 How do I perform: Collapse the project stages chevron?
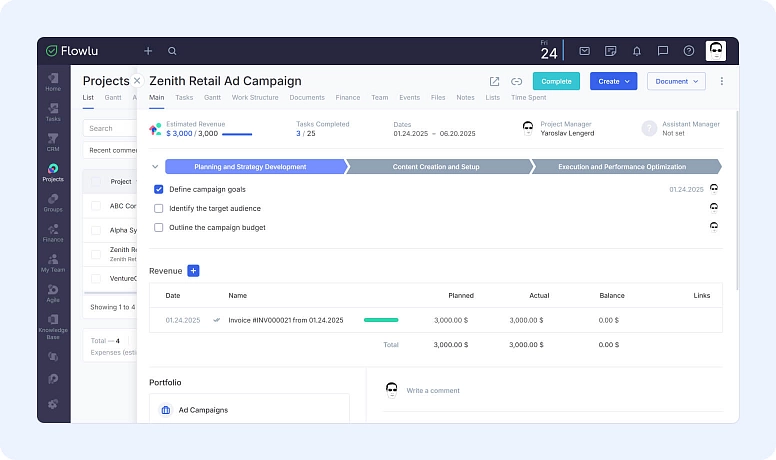click(154, 167)
